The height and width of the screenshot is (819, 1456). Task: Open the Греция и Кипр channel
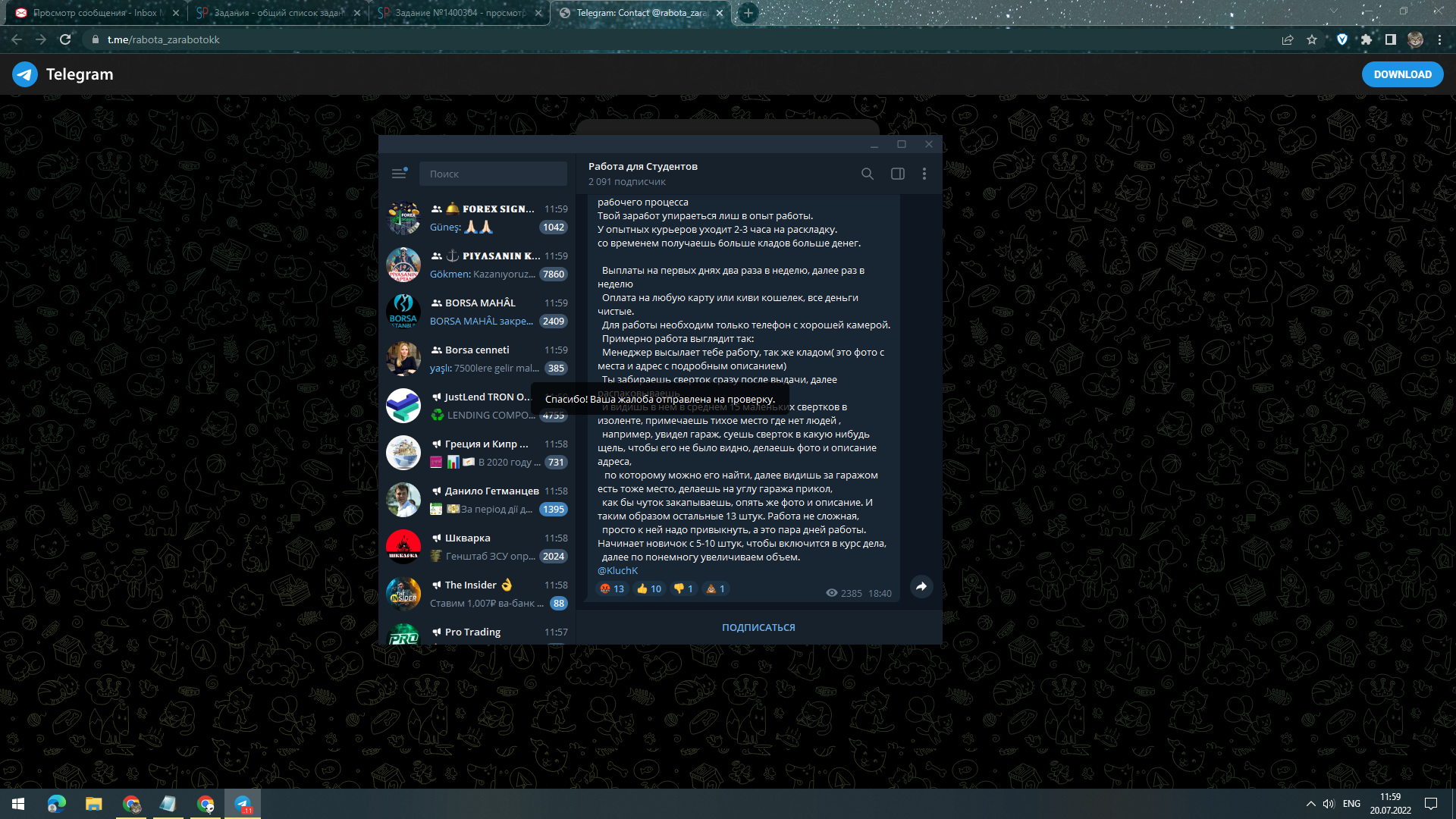point(477,453)
